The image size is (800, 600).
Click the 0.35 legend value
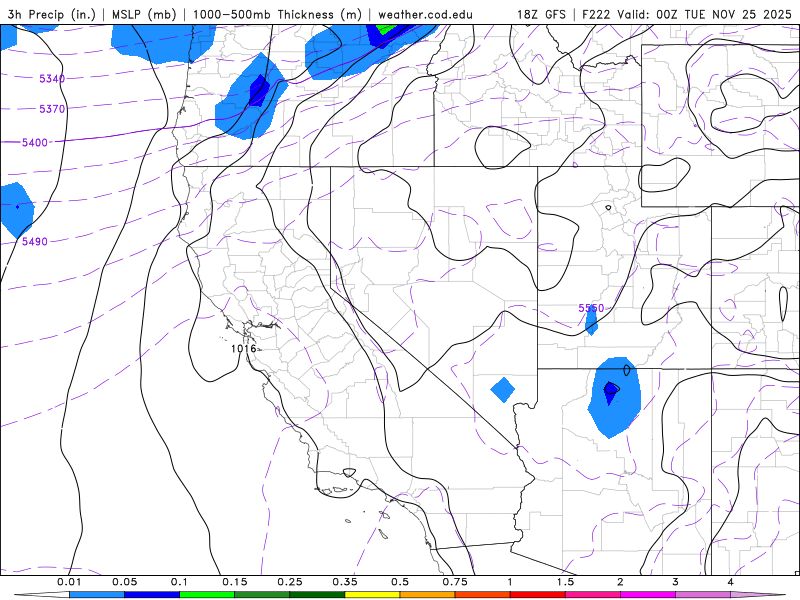(x=345, y=582)
